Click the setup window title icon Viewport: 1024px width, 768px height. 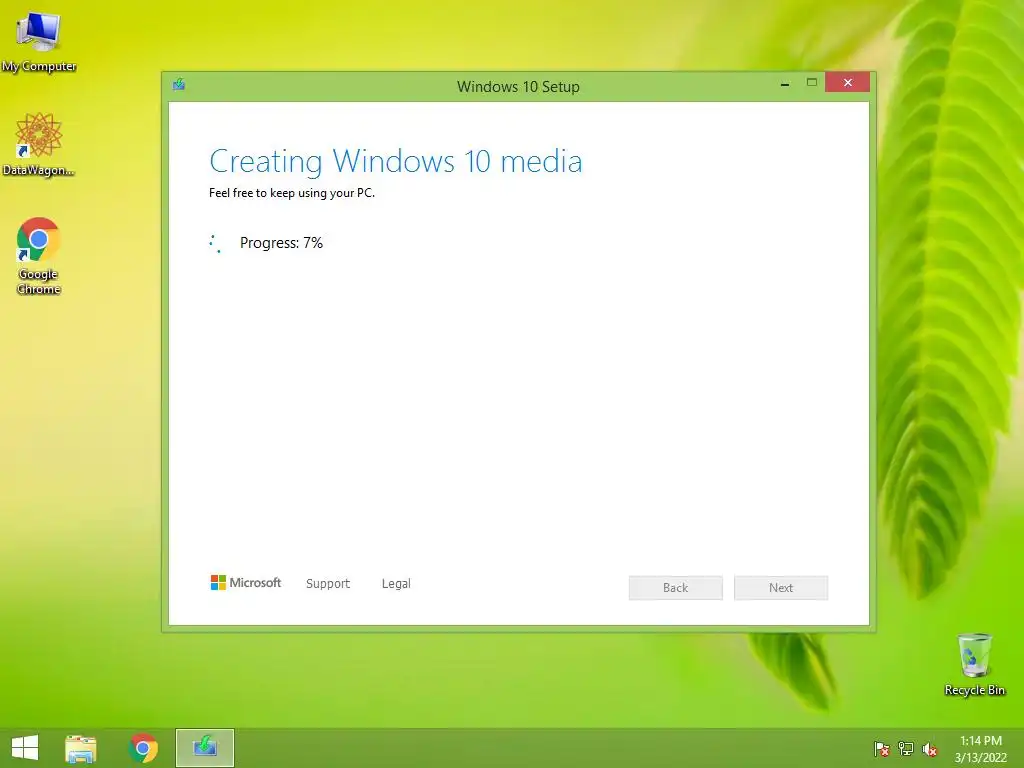(179, 84)
